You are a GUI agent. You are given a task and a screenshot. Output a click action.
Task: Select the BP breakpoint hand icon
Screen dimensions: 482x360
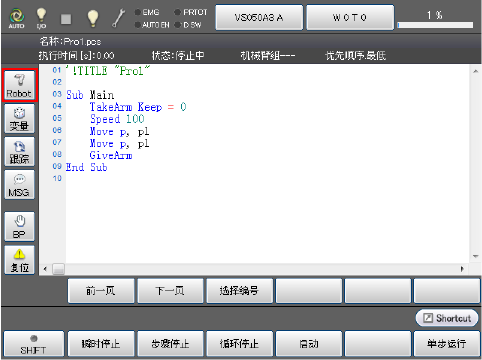coord(19,227)
